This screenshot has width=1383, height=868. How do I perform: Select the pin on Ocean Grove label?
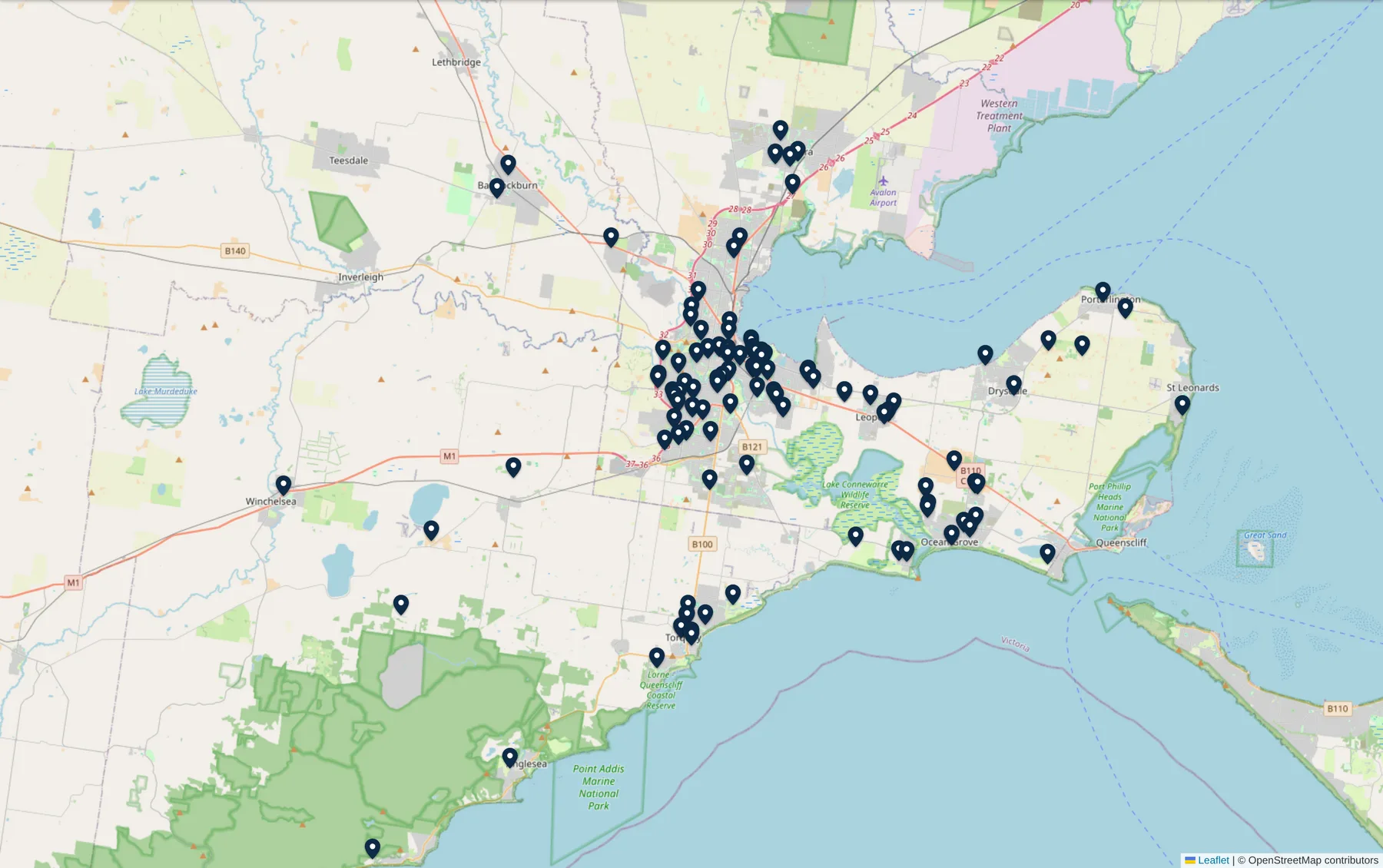pyautogui.click(x=951, y=535)
